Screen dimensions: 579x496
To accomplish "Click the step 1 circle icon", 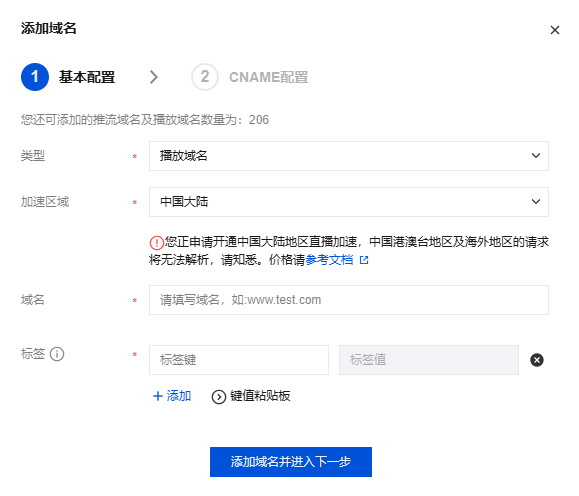I will tap(35, 77).
